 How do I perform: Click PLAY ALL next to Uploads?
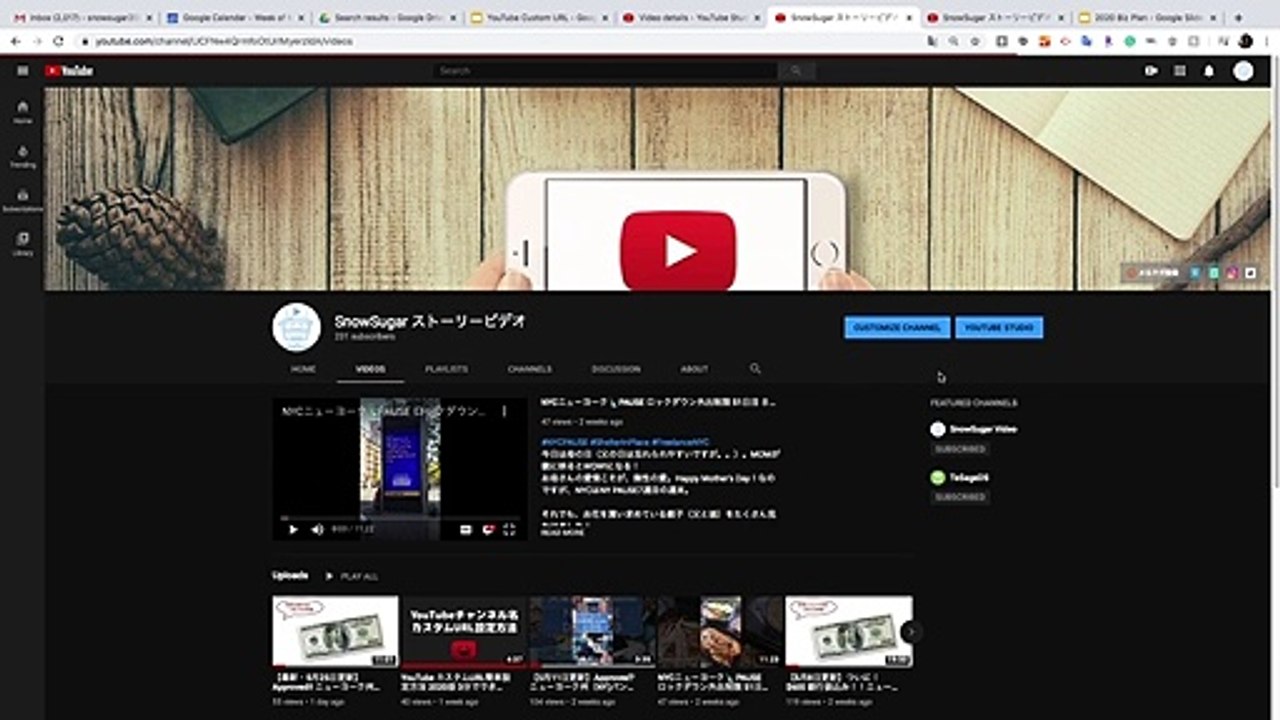click(352, 577)
